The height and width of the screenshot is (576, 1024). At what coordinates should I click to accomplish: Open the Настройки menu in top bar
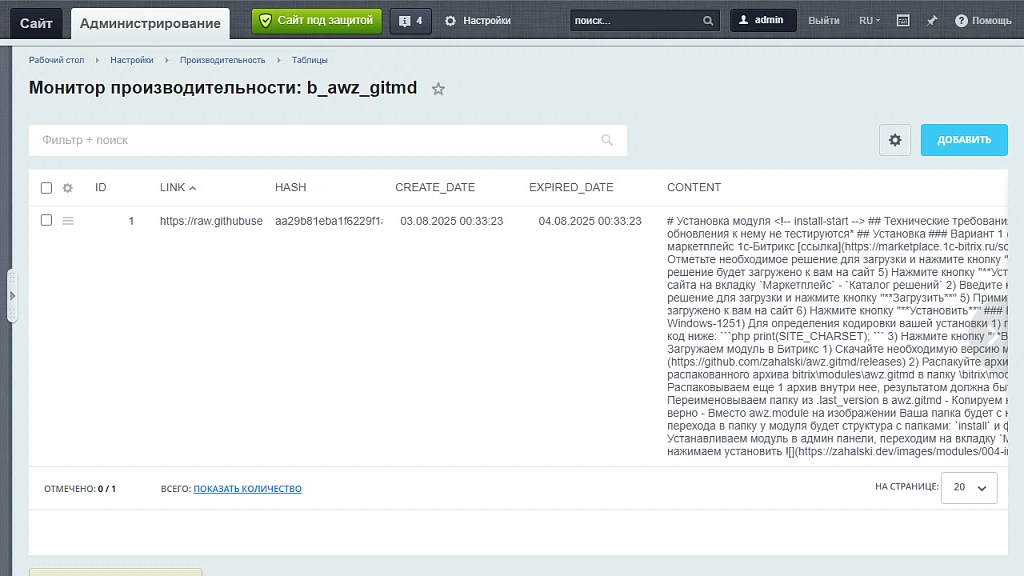478,21
